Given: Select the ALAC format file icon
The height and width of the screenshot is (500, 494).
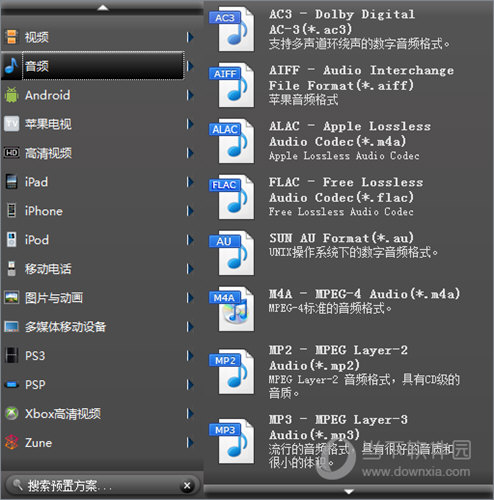Looking at the screenshot, I should [x=232, y=142].
